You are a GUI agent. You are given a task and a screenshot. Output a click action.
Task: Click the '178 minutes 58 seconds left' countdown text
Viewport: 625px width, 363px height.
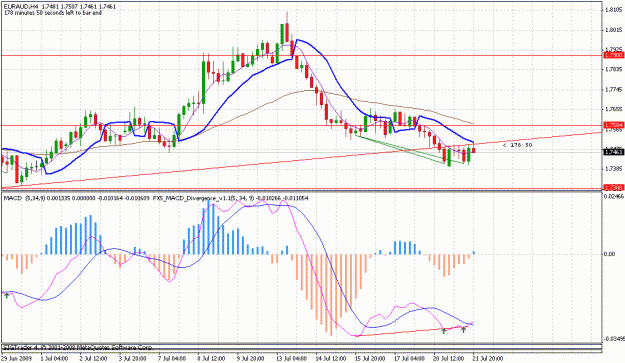53,13
